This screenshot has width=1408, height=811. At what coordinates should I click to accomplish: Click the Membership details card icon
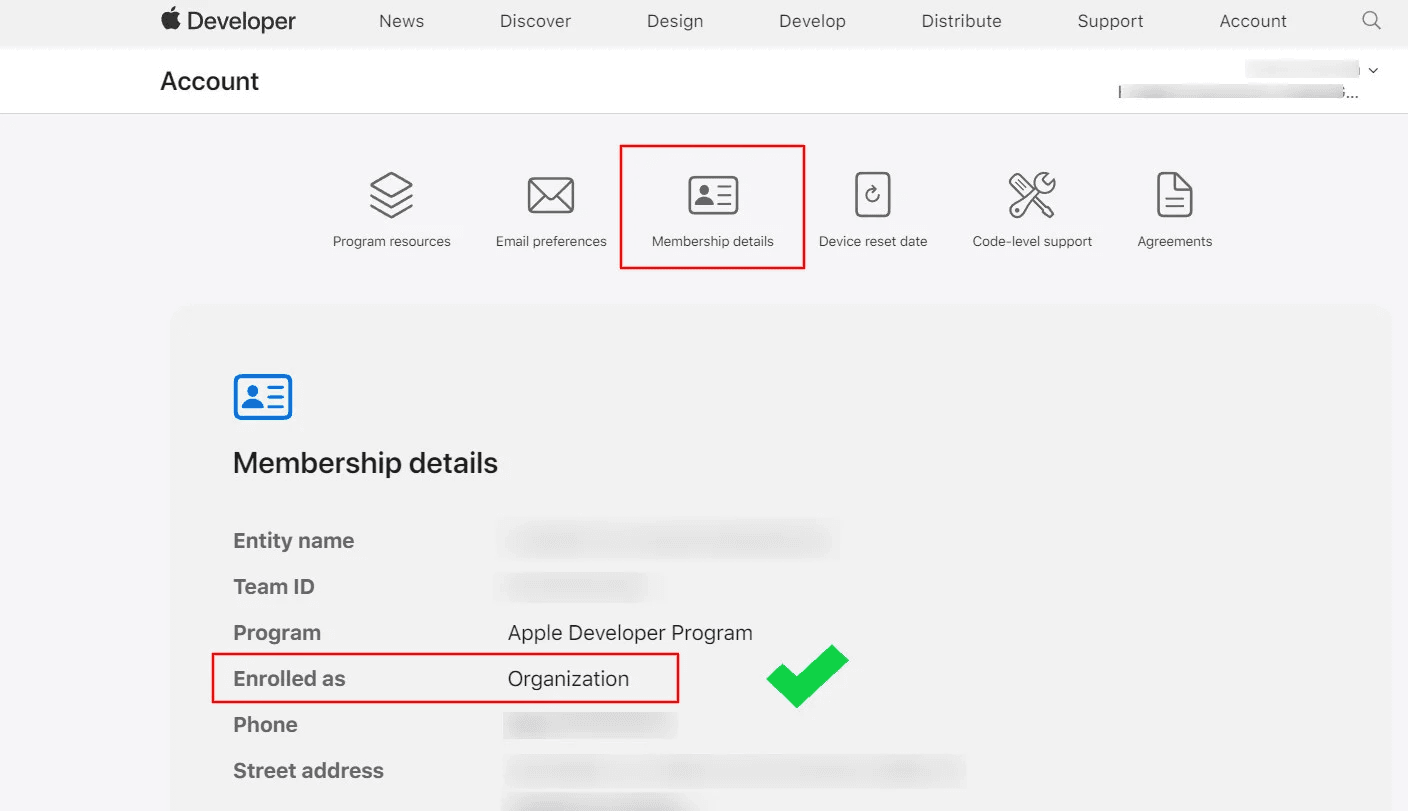point(713,195)
